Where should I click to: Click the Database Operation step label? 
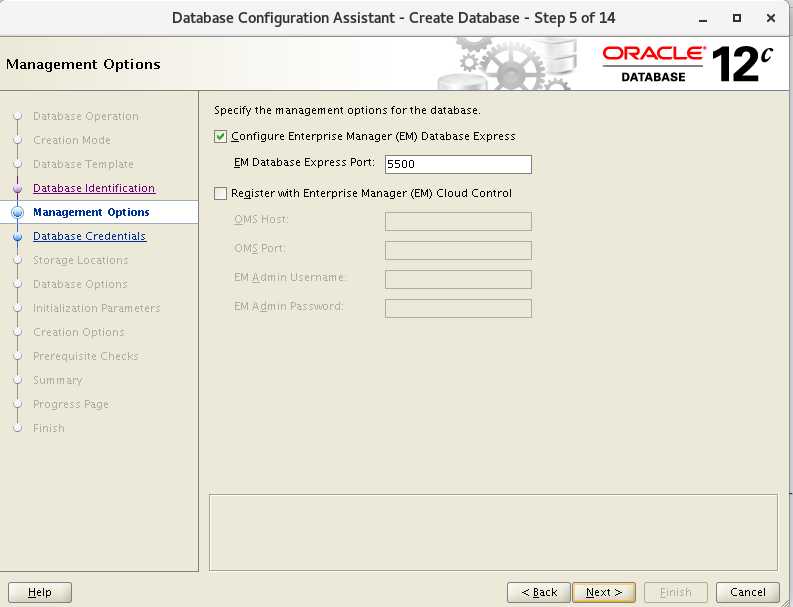click(85, 116)
